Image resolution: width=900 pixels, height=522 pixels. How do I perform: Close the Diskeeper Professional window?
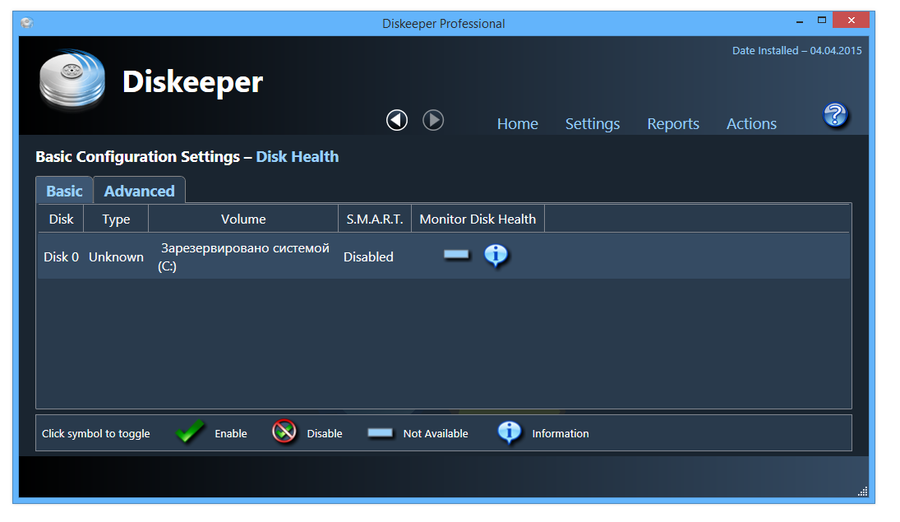(851, 20)
